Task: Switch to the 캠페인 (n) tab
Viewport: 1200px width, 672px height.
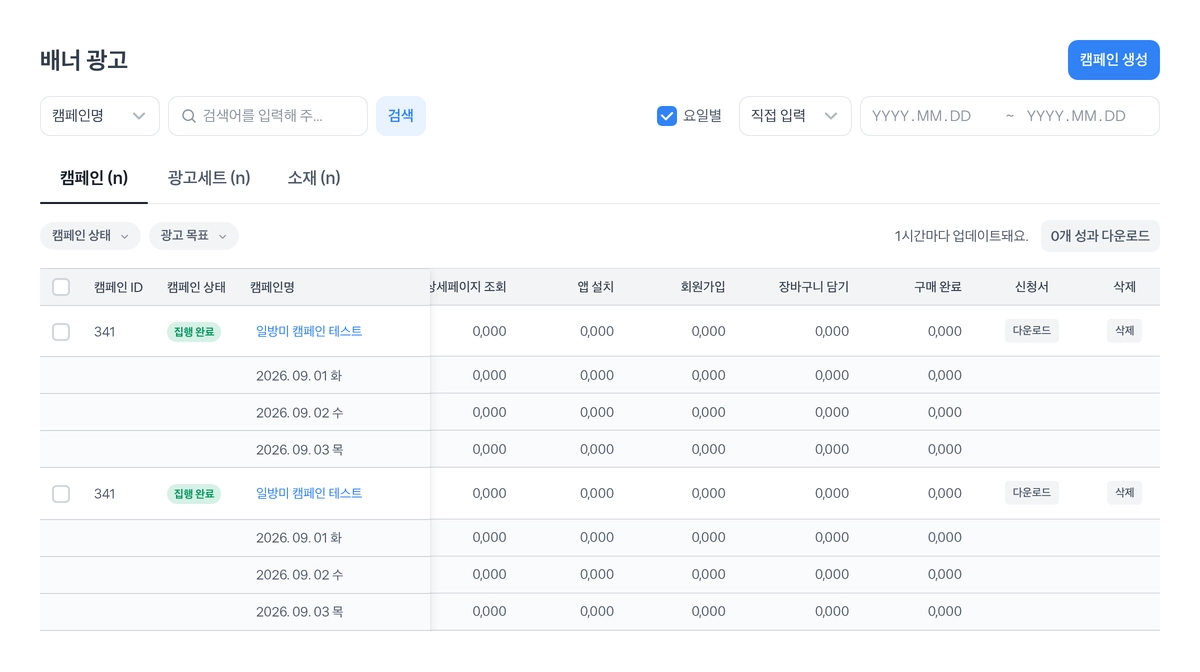Action: pyautogui.click(x=94, y=178)
